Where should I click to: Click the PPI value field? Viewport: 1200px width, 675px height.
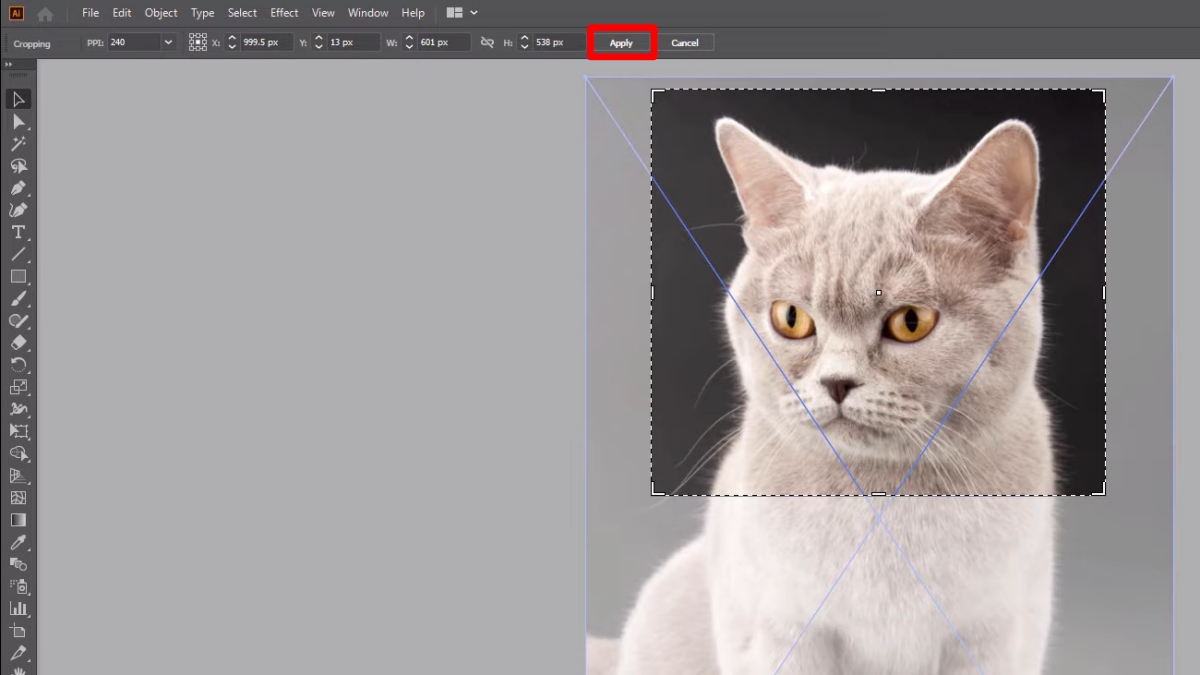pos(133,42)
